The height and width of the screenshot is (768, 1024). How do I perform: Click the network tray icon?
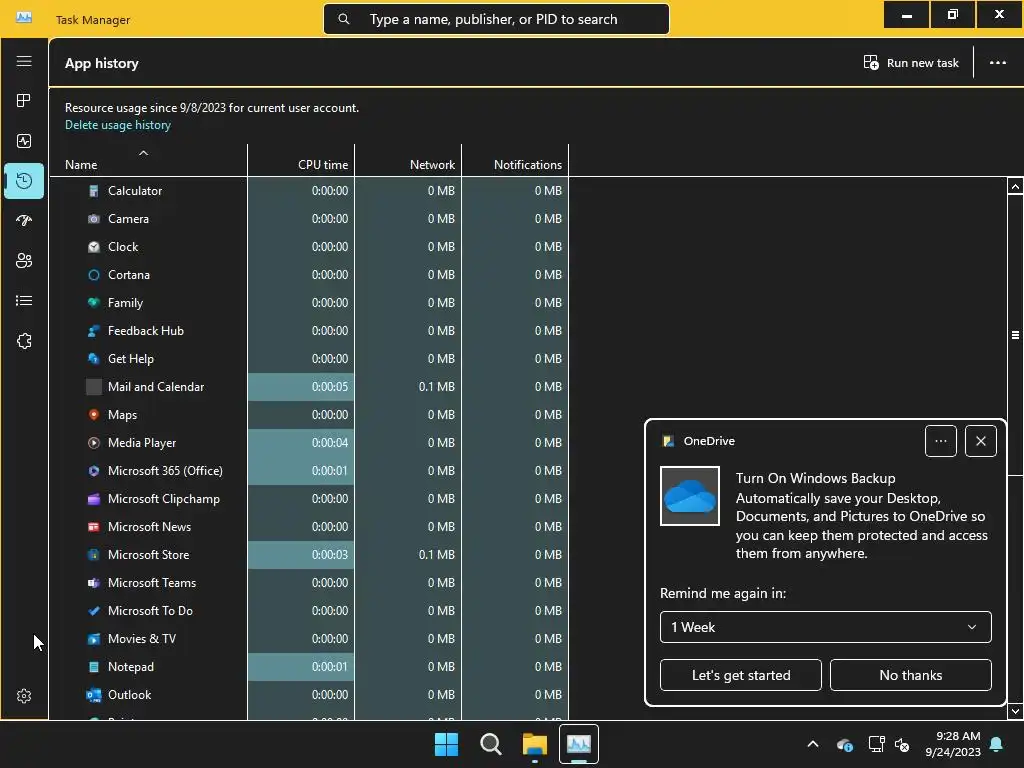click(x=876, y=744)
